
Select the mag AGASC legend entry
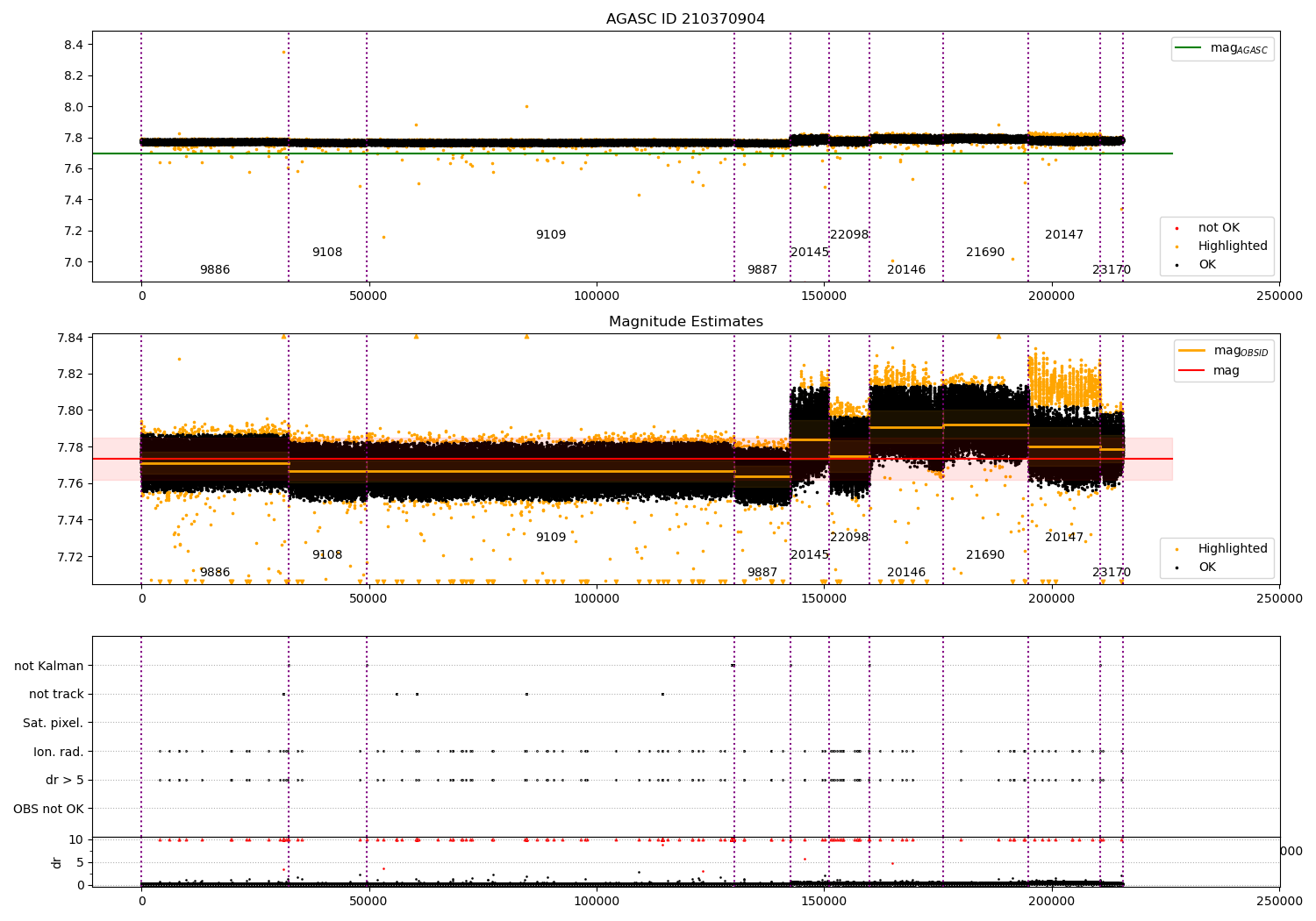pyautogui.click(x=1225, y=48)
